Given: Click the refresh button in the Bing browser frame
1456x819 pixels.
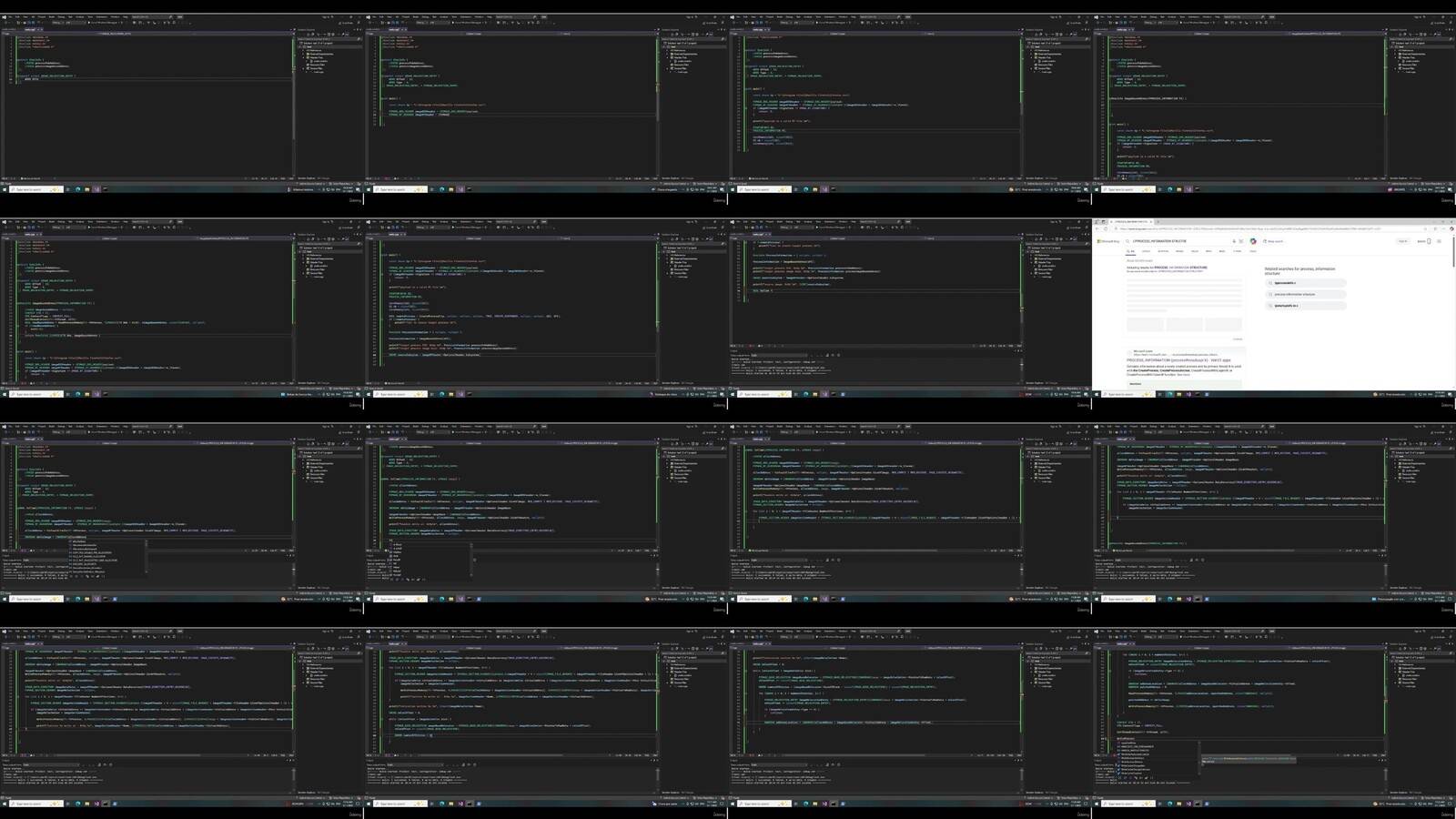Looking at the screenshot, I should [x=1106, y=228].
